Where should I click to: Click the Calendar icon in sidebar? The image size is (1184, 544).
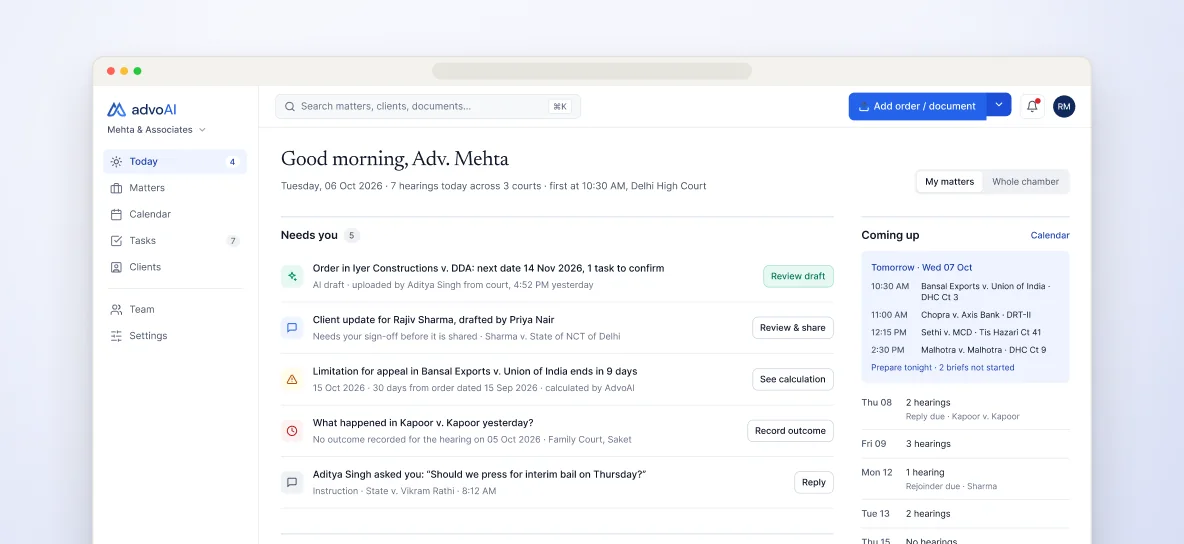point(116,215)
